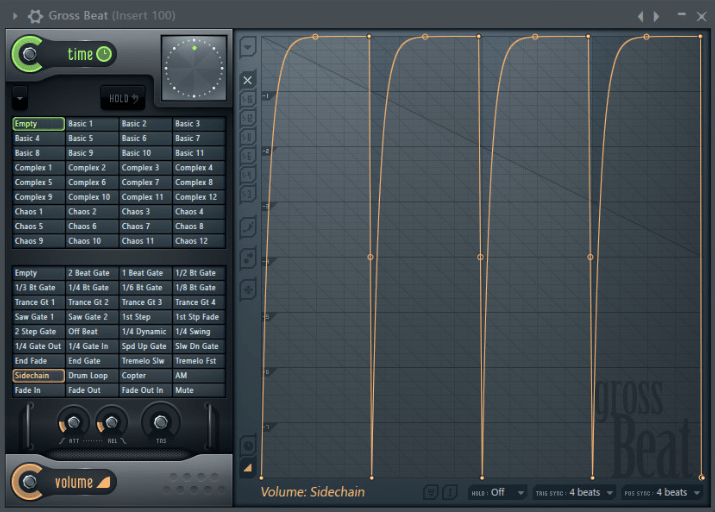
Task: Click the keyboard icon left of Hold
Action: click(431, 492)
